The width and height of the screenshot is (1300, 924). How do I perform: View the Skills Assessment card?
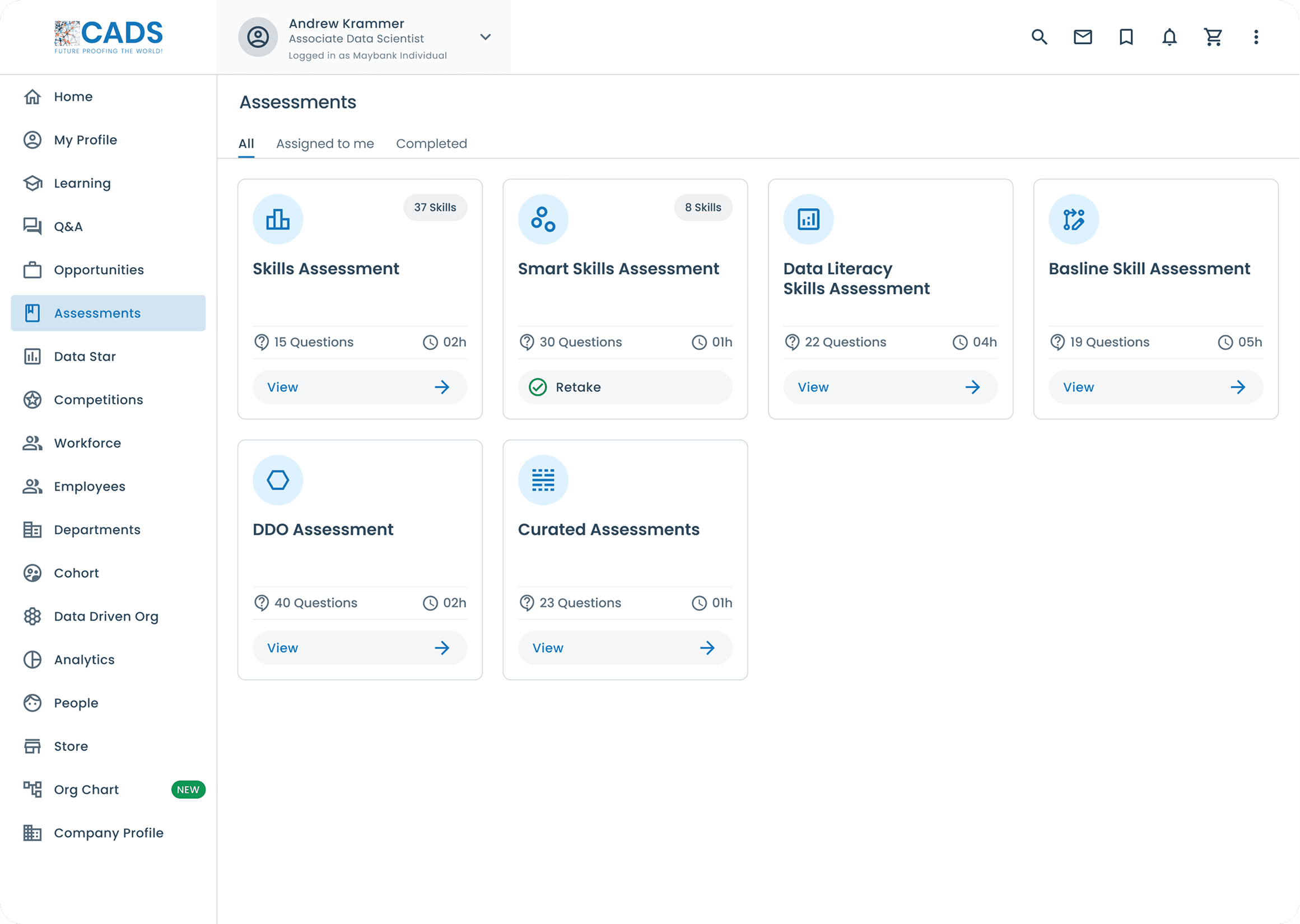point(360,387)
